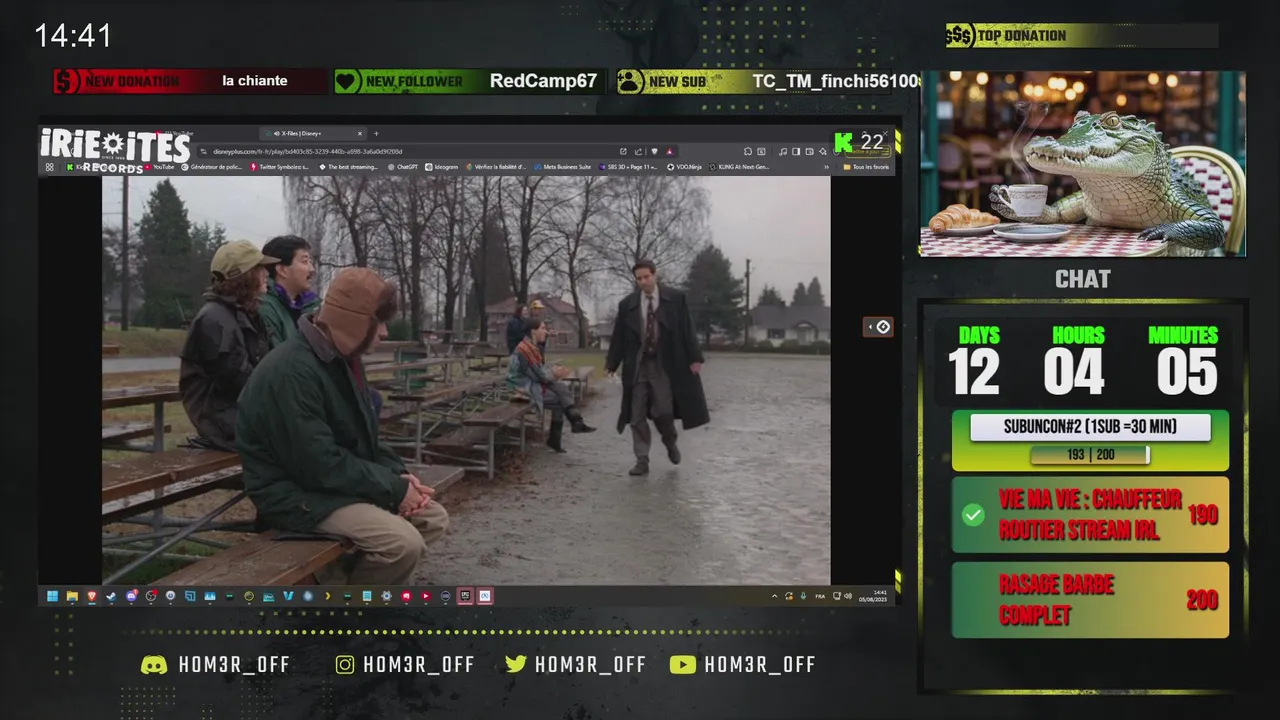Click the display icon in system tray

pos(837,596)
